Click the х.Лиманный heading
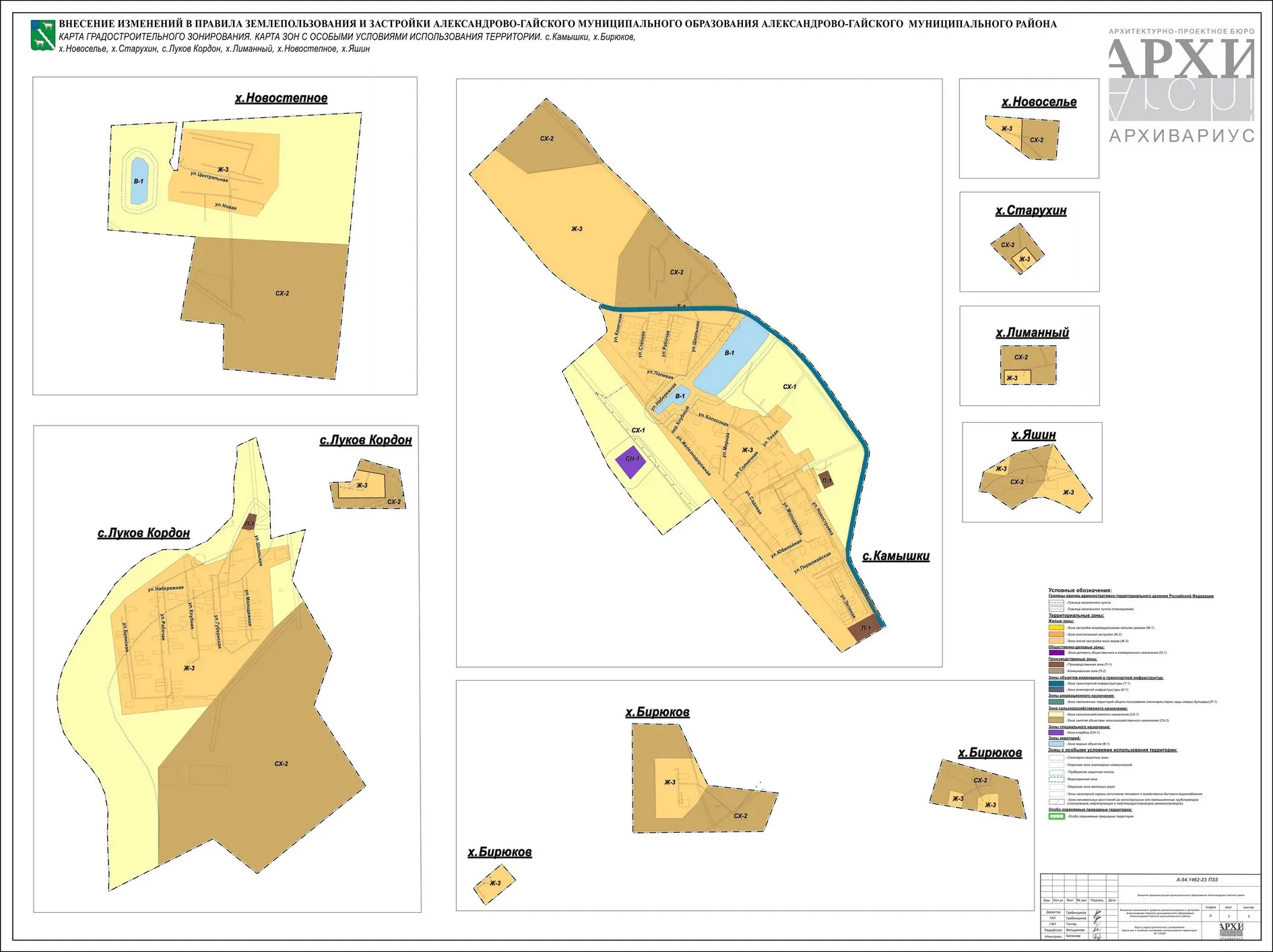The image size is (1273, 952). [1032, 333]
